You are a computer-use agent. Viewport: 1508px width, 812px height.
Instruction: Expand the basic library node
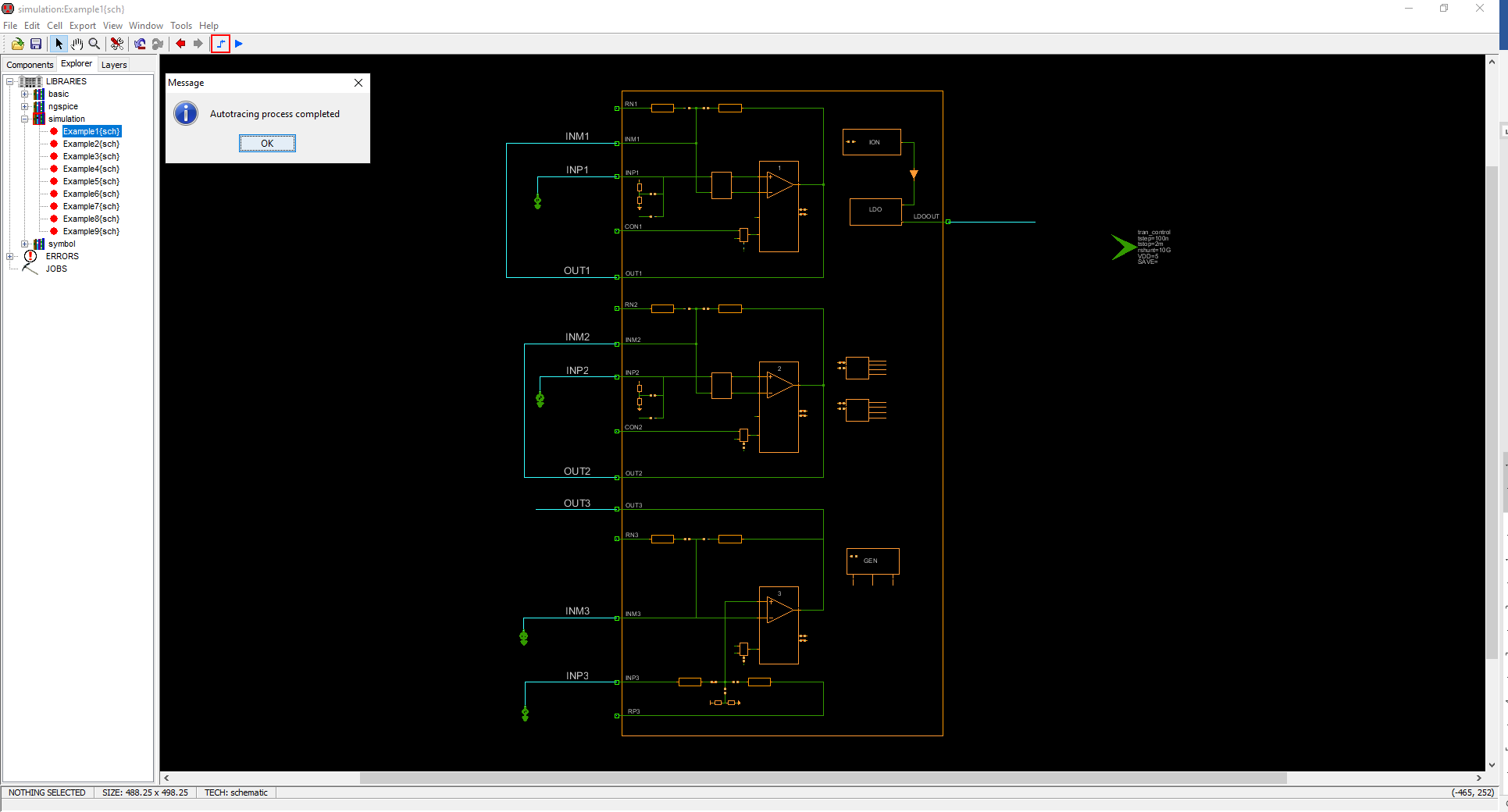click(x=24, y=94)
